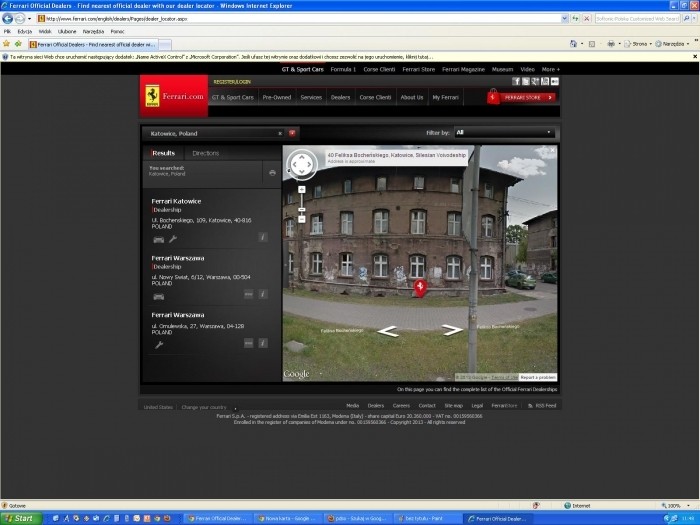Click the Report a problem link on map

(538, 377)
